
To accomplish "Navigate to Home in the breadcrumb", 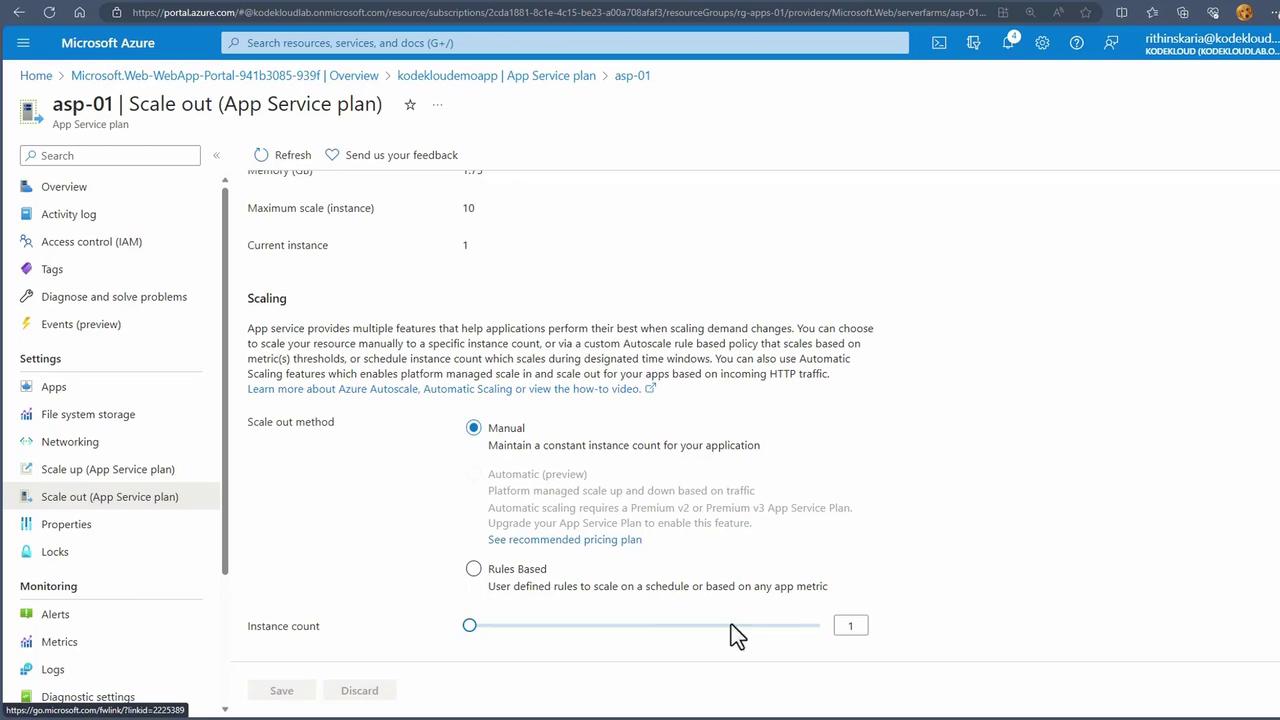I will coord(36,76).
